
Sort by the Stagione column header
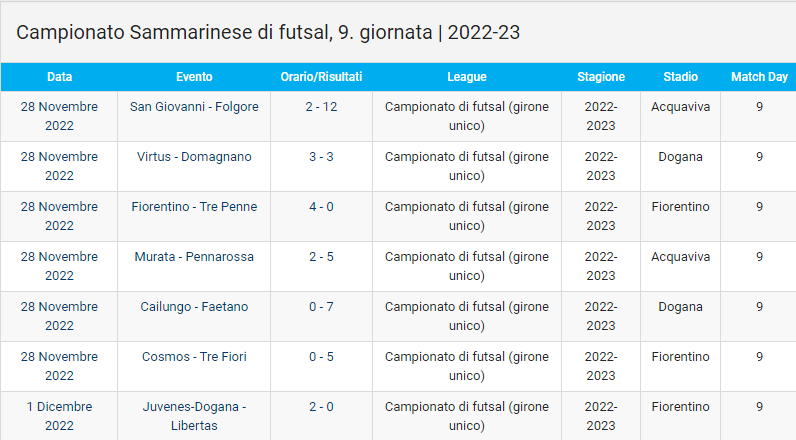[x=600, y=77]
